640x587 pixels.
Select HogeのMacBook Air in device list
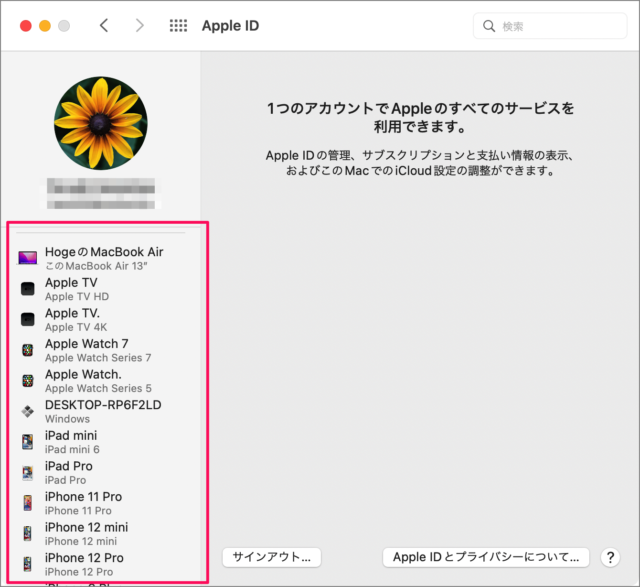104,252
